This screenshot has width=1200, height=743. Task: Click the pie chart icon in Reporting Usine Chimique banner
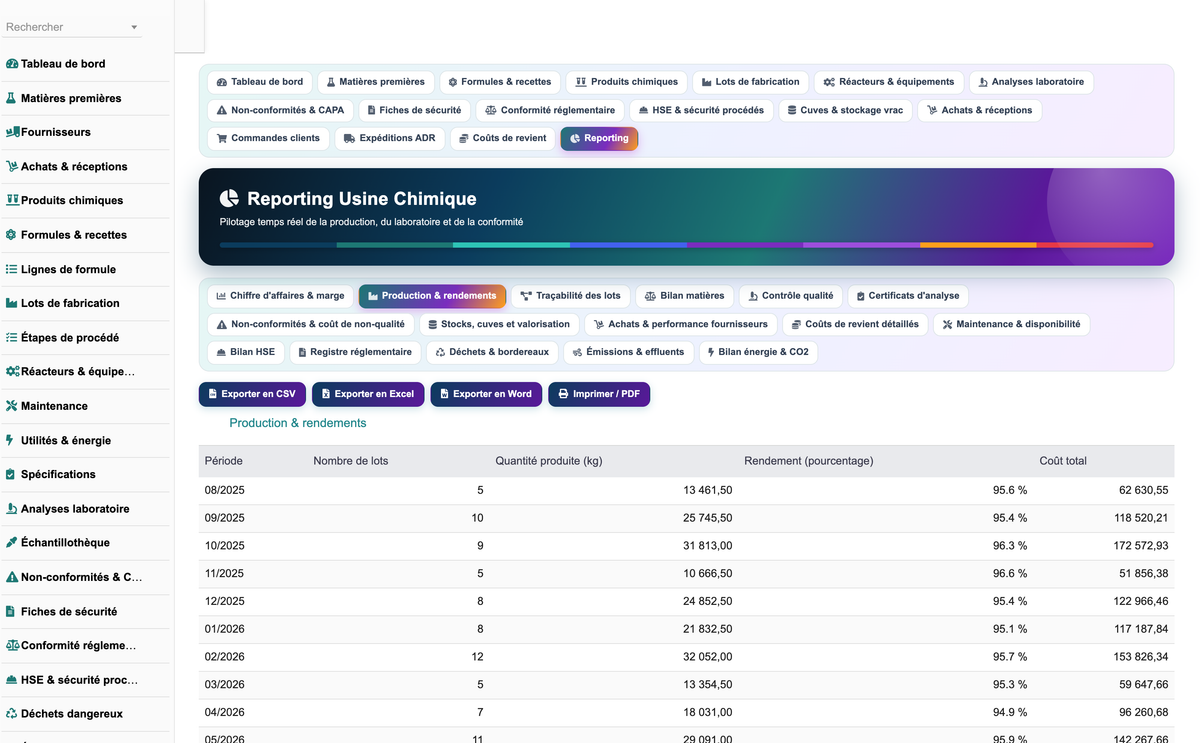coord(229,199)
